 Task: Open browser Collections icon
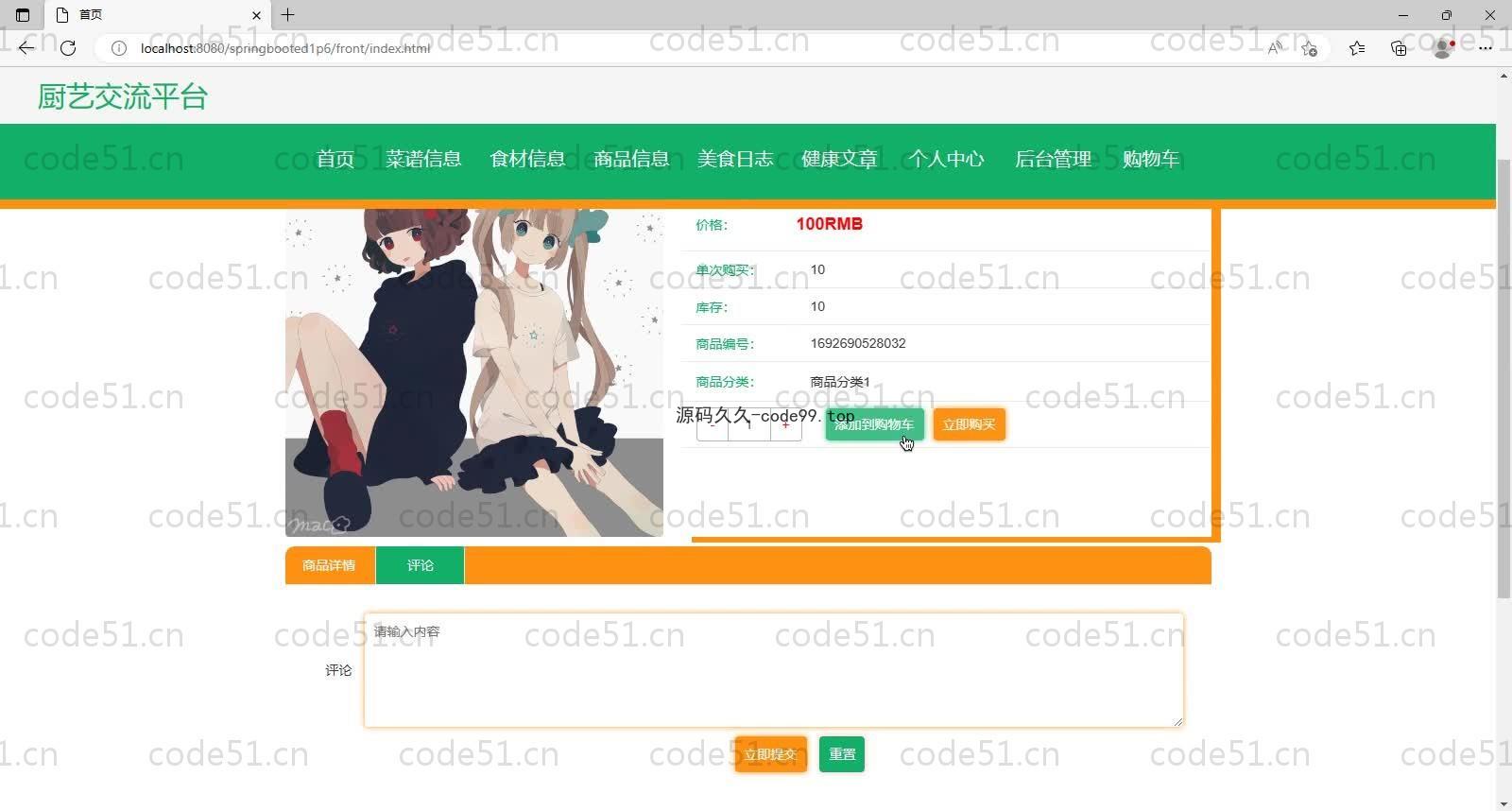pos(1399,48)
